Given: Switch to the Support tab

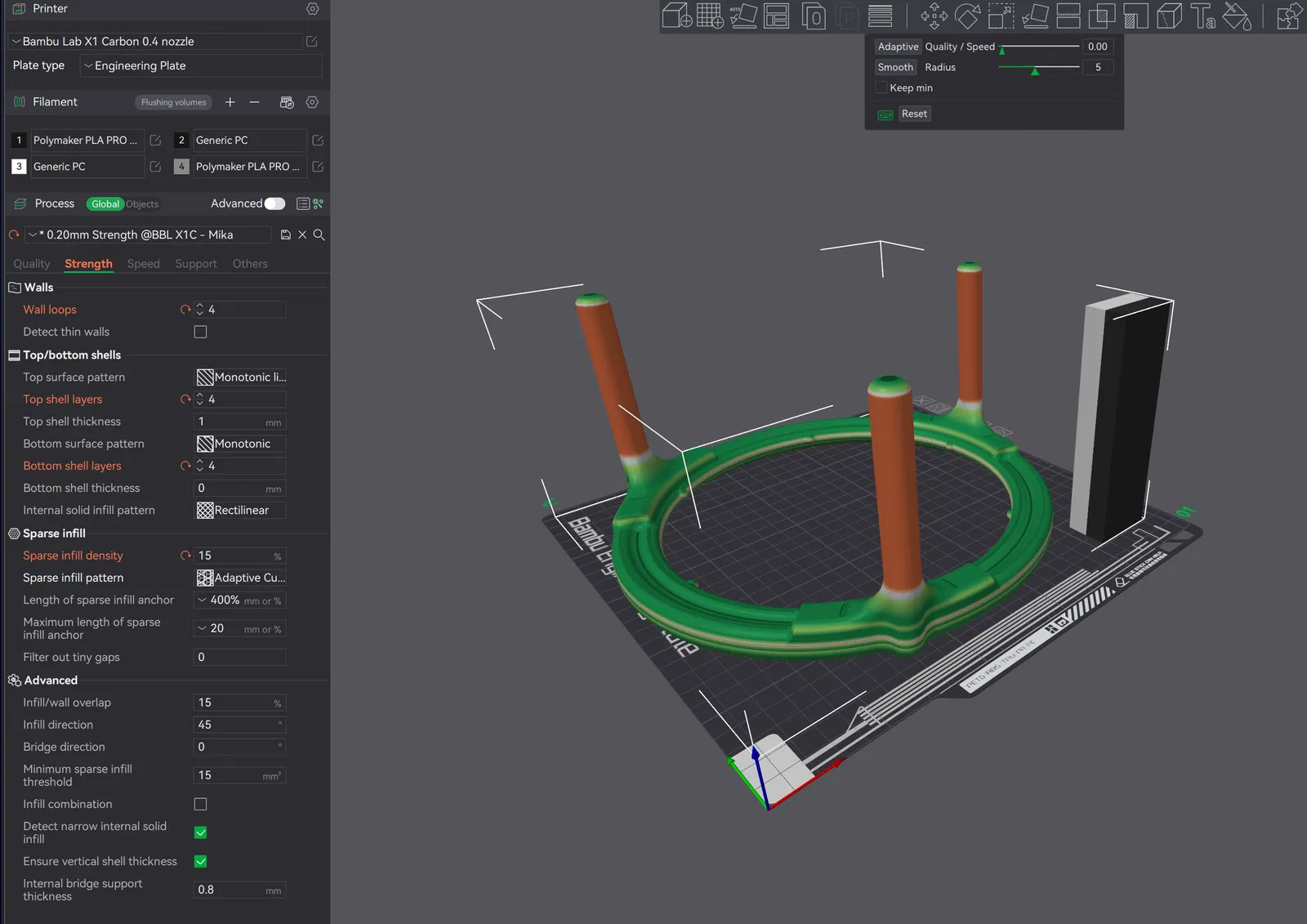Looking at the screenshot, I should (x=196, y=264).
